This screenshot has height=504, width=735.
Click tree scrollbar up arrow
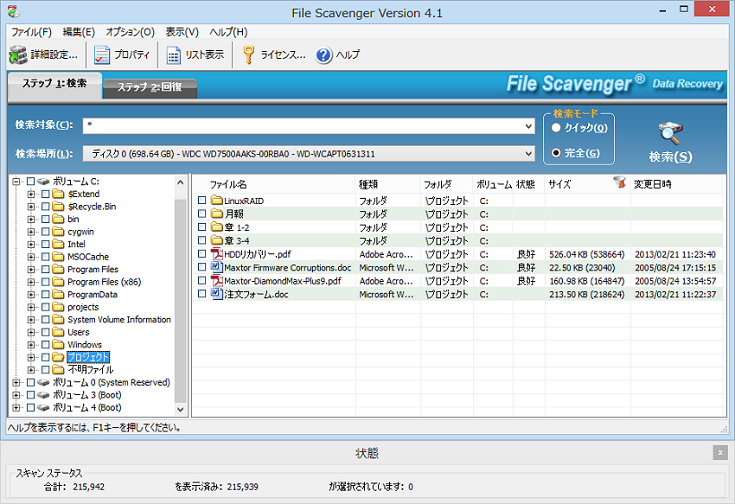coord(180,182)
